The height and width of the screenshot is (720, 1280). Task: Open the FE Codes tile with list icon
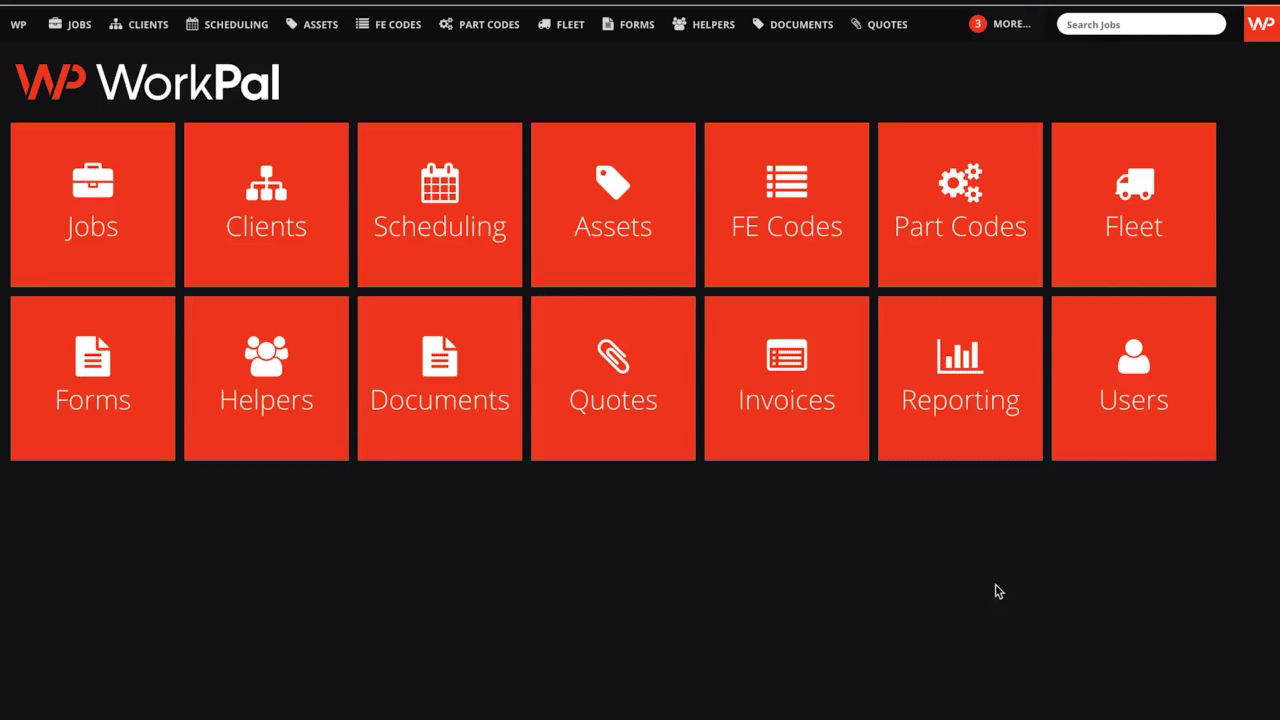tap(787, 205)
